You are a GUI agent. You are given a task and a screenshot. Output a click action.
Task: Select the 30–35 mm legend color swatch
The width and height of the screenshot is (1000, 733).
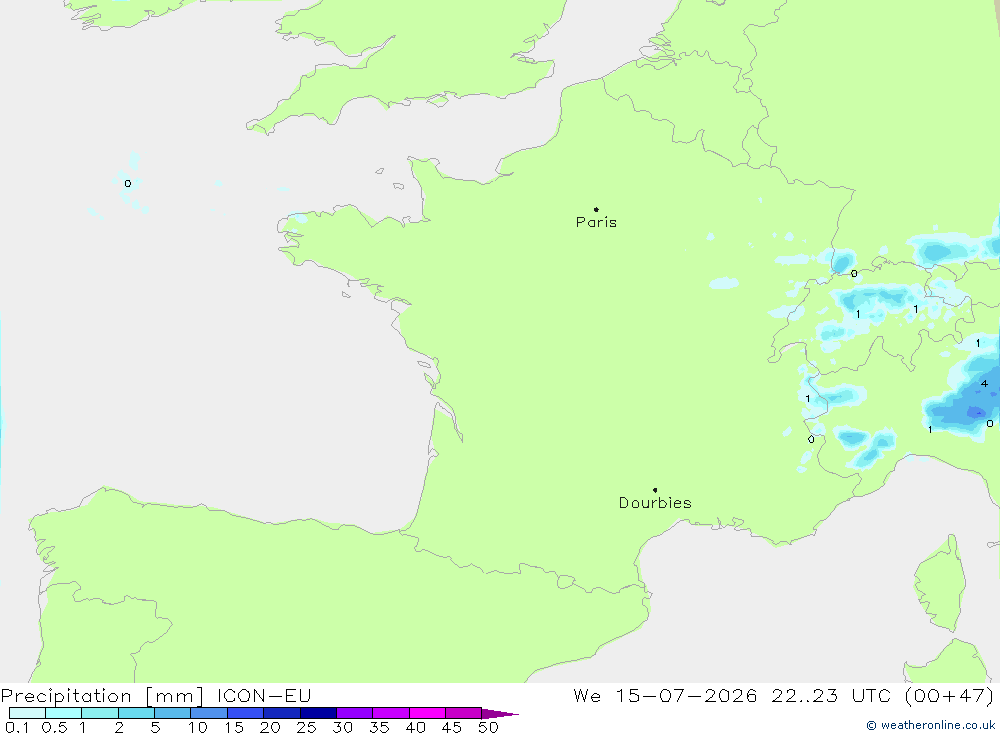click(355, 713)
